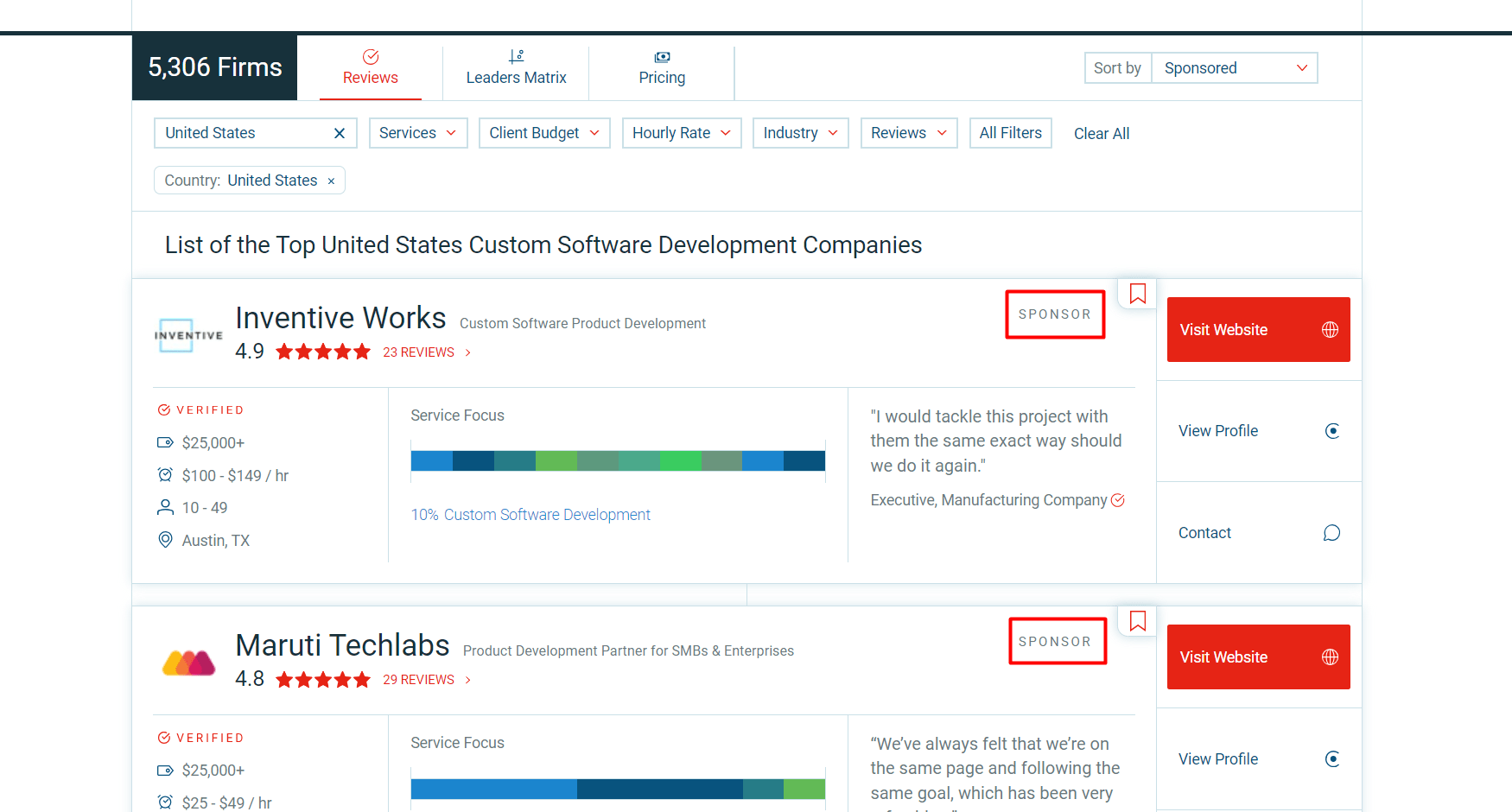
Task: Click Clear All filters link
Action: (x=1102, y=134)
